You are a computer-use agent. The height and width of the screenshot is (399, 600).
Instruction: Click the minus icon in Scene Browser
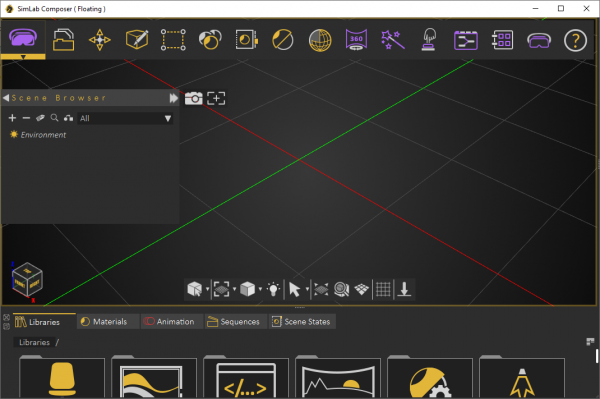pyautogui.click(x=26, y=118)
